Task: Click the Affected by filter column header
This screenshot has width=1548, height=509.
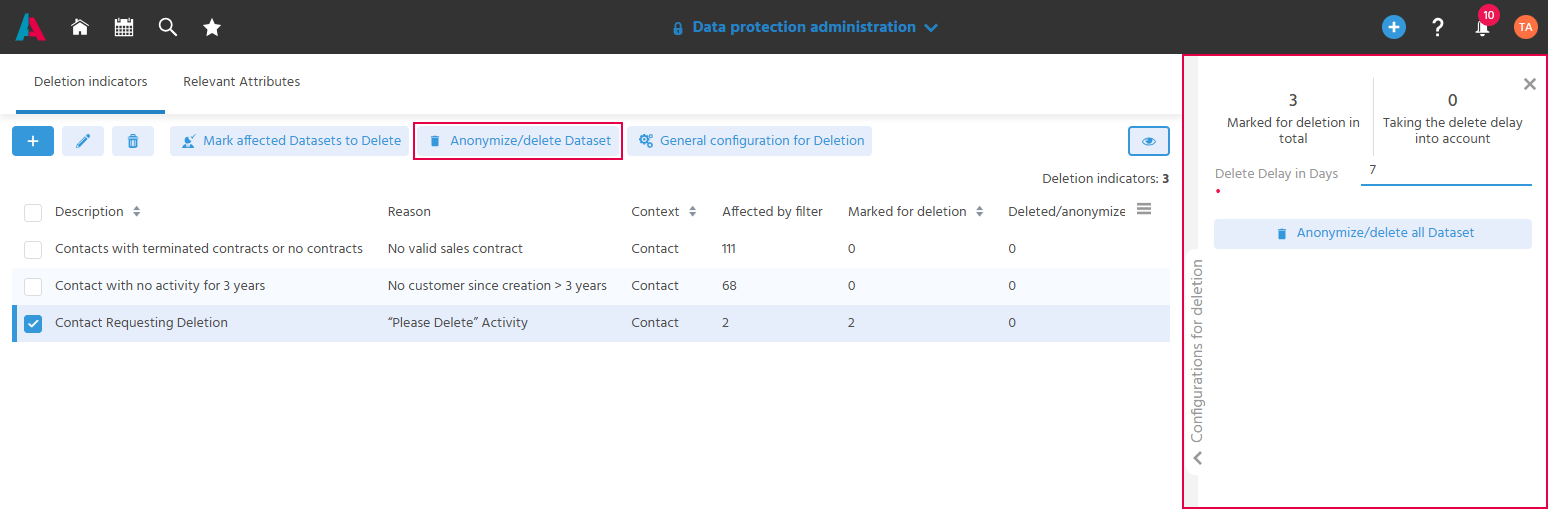Action: click(773, 212)
